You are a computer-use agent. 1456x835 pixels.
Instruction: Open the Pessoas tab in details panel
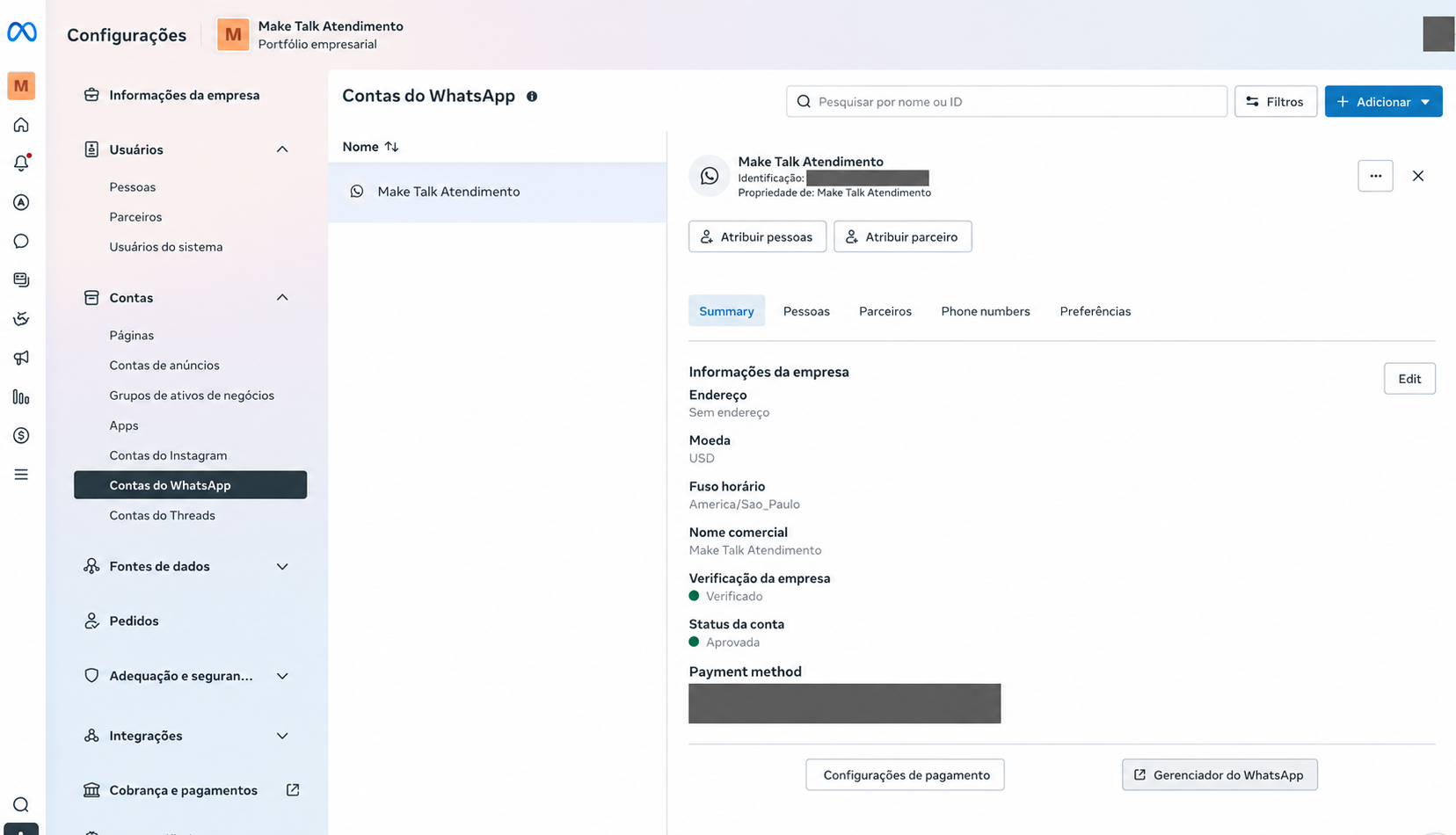pos(806,311)
